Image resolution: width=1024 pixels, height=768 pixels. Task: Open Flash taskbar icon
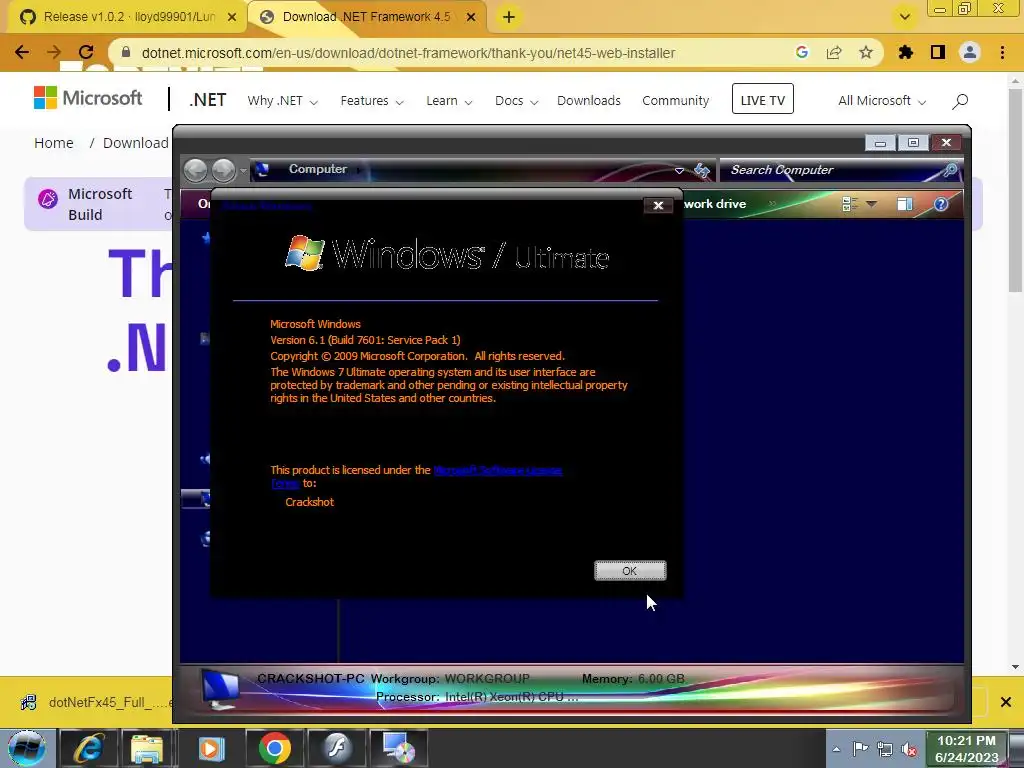pos(336,748)
